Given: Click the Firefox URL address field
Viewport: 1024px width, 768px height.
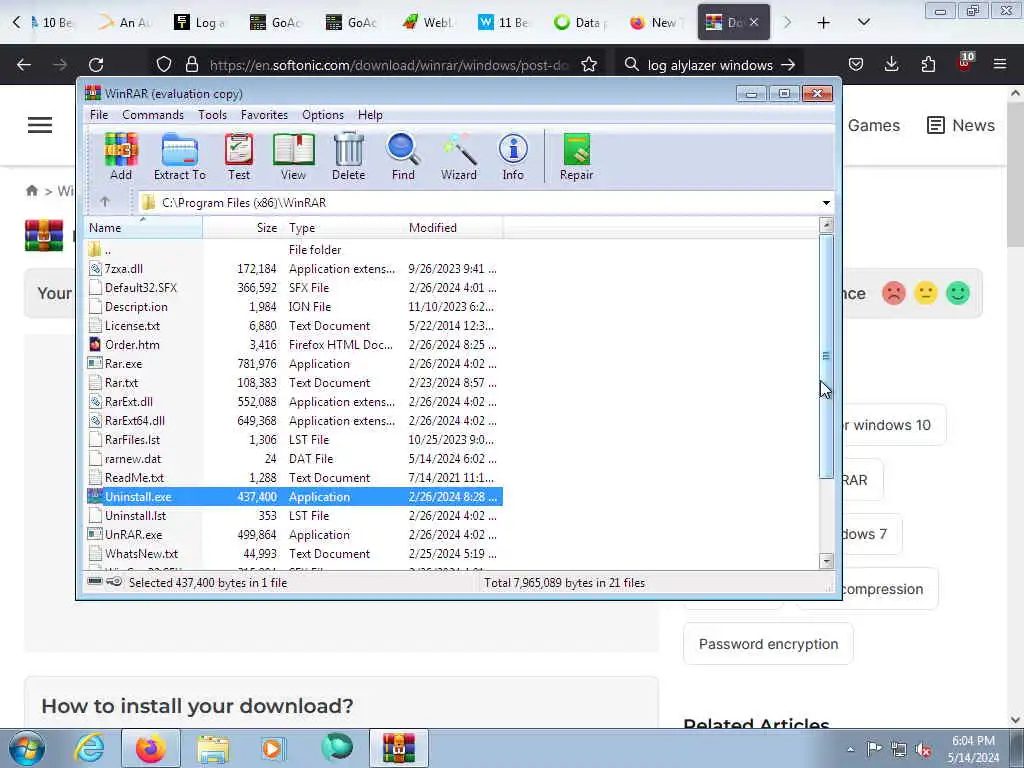Looking at the screenshot, I should [389, 65].
